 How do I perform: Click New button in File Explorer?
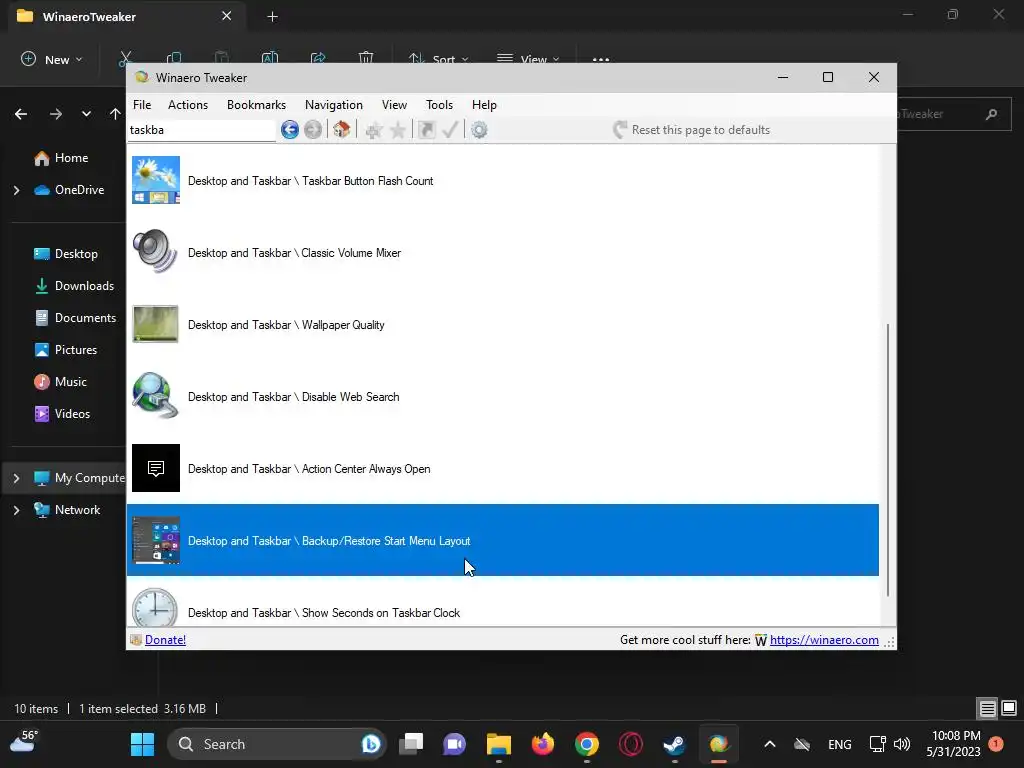coord(52,59)
